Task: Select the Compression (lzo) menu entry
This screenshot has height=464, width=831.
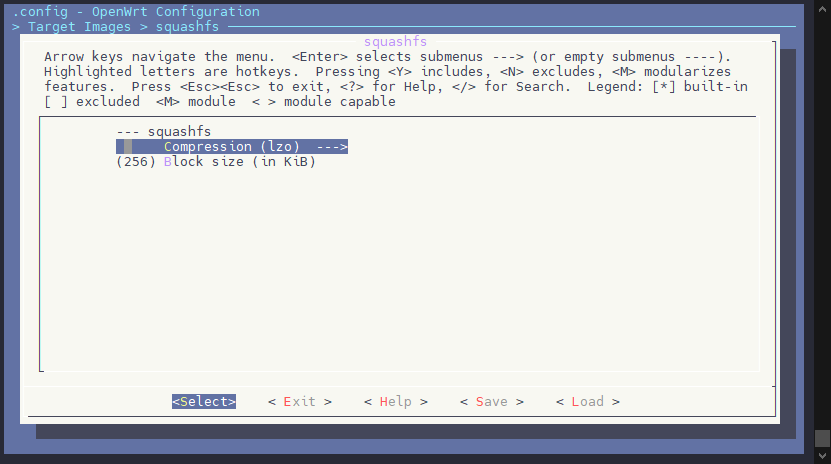Action: tap(231, 147)
